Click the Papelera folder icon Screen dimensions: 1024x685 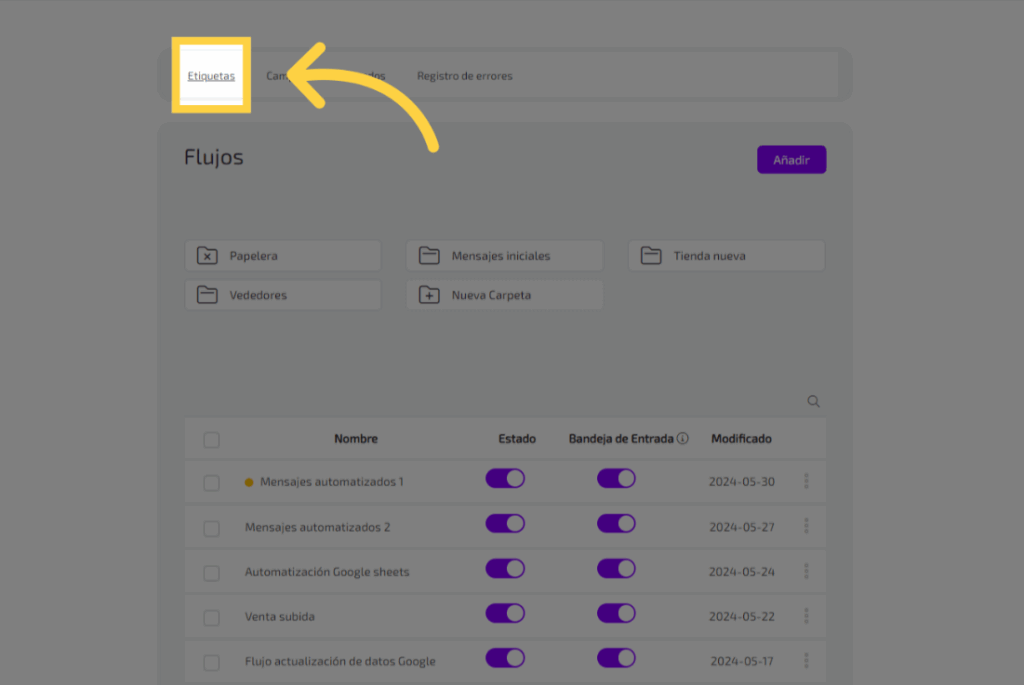click(x=207, y=256)
